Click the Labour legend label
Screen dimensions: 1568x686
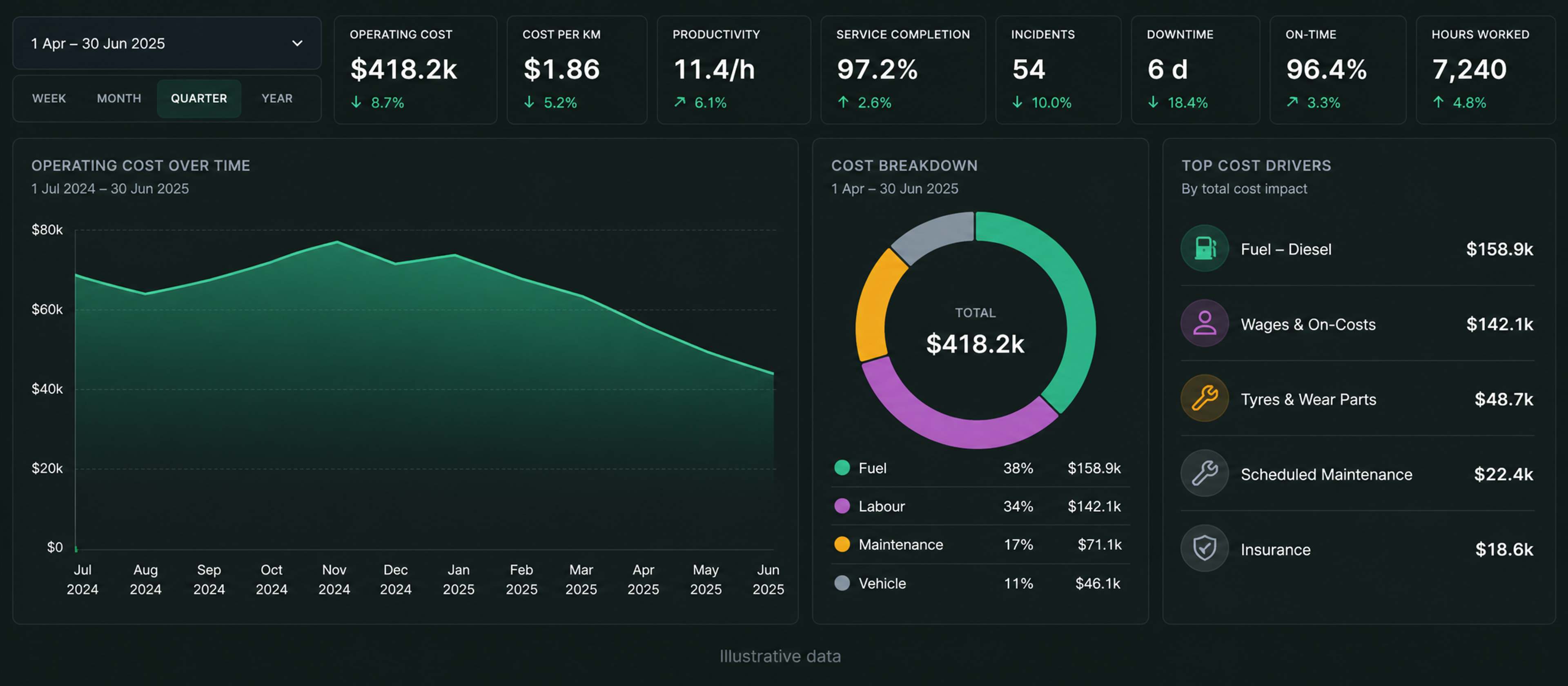tap(882, 506)
